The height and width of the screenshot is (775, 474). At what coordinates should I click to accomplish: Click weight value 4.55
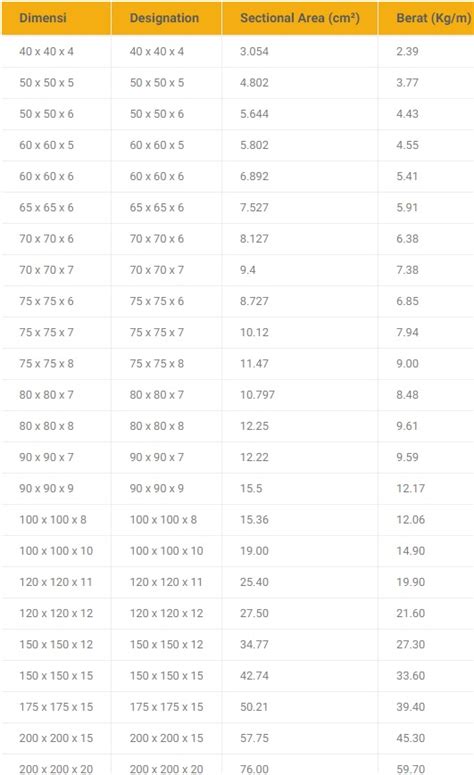coord(407,145)
